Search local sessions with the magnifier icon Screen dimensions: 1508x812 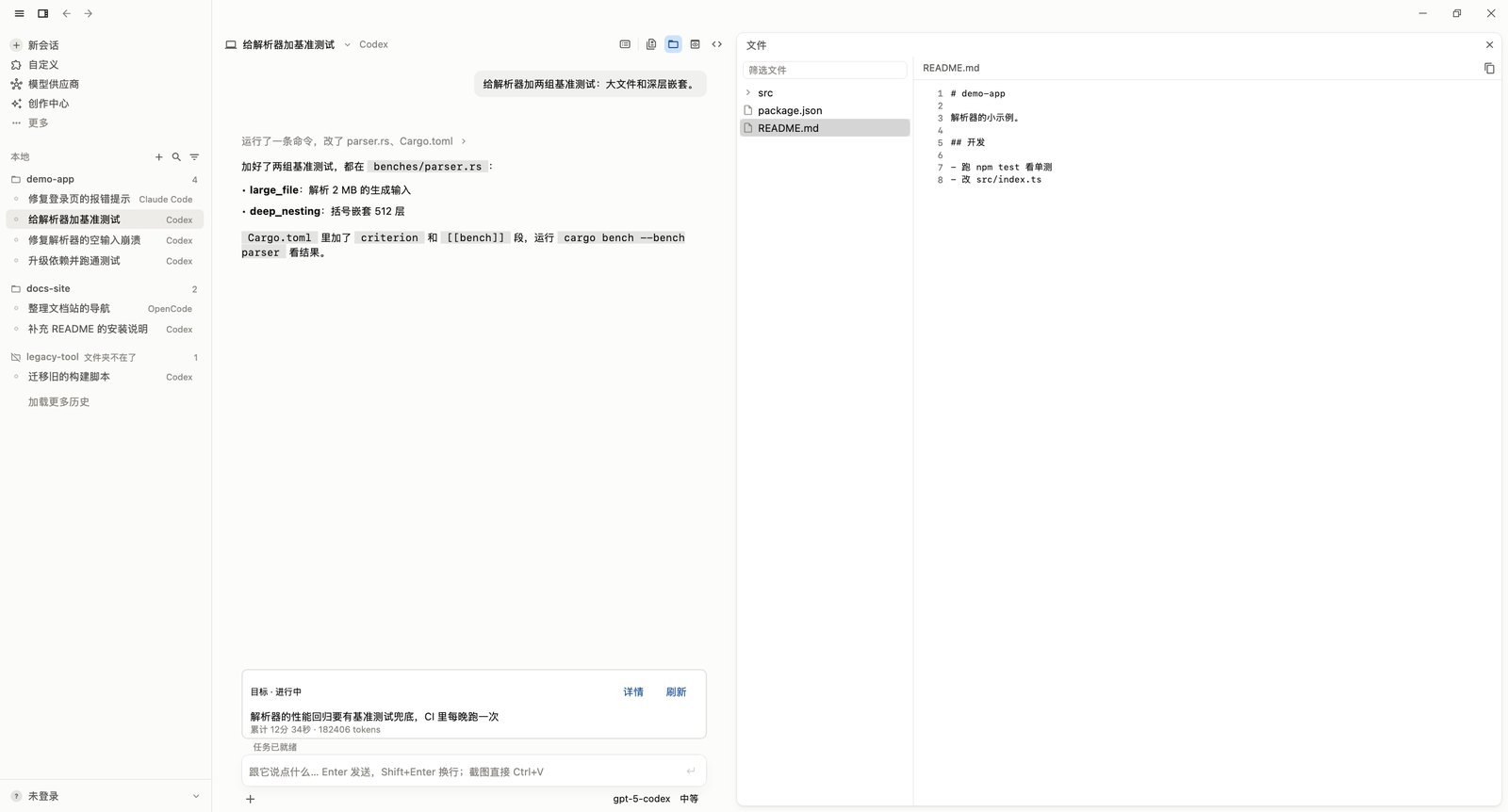(x=176, y=157)
